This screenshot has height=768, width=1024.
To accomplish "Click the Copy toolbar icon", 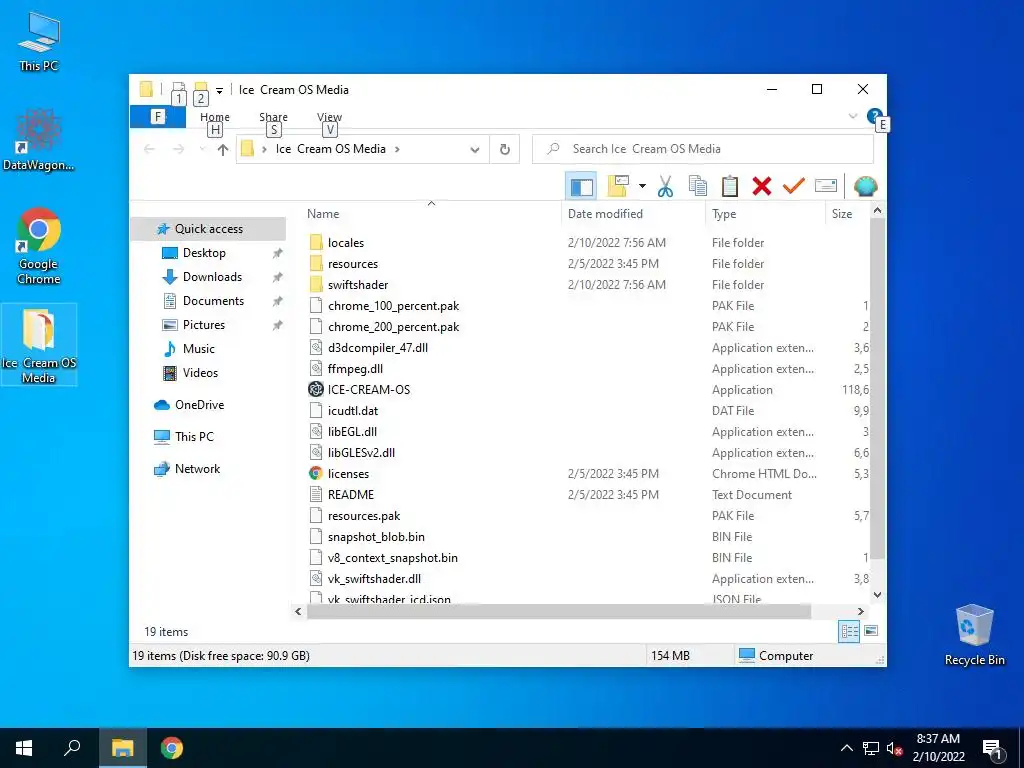I will (x=697, y=187).
